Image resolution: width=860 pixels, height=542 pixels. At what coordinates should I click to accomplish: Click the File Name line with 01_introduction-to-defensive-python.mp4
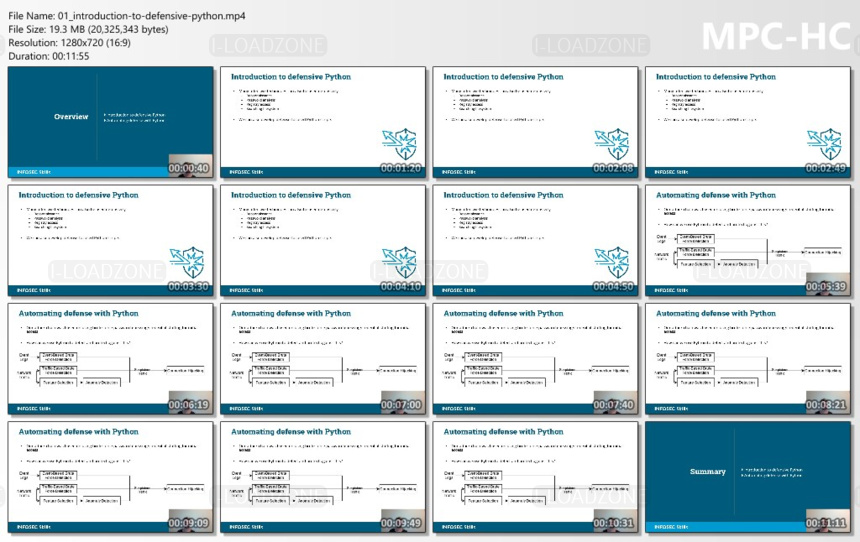127,16
